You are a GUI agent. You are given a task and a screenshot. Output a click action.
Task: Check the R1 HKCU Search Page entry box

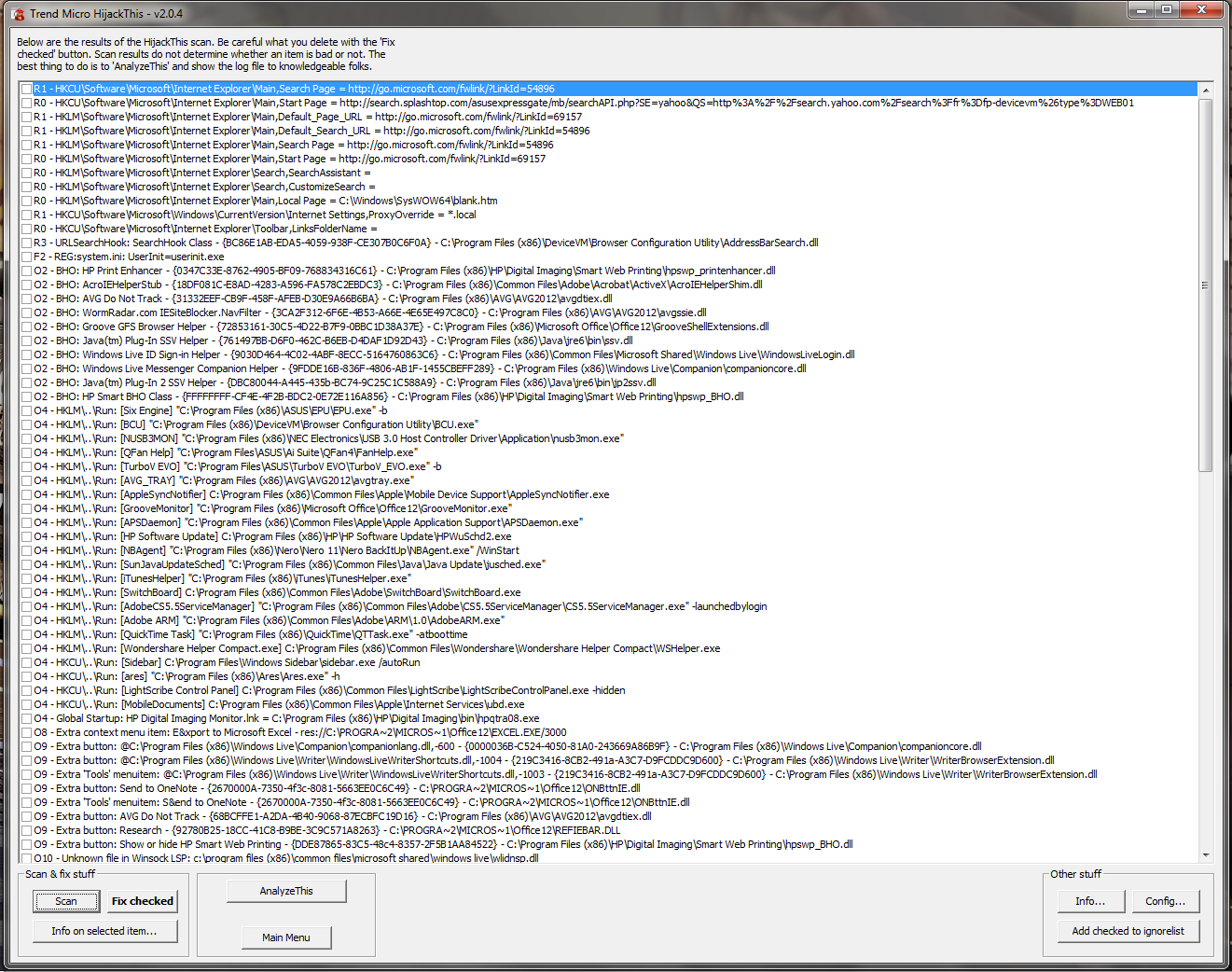(x=27, y=90)
